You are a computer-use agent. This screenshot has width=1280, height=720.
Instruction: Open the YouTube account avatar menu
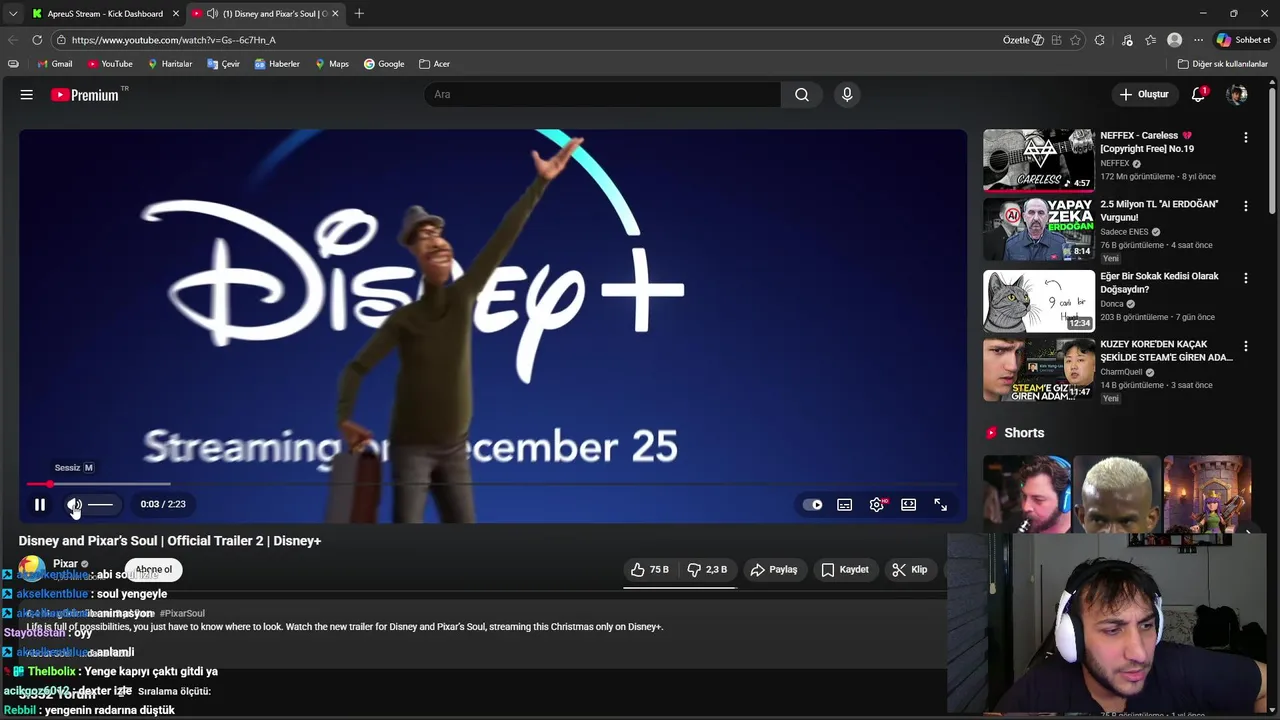pos(1237,94)
